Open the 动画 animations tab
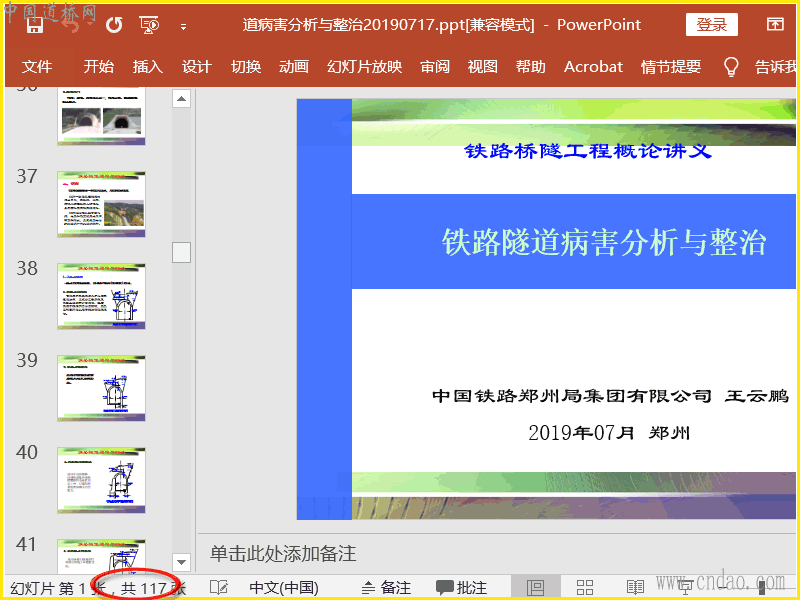This screenshot has height=600, width=800. 294,66
